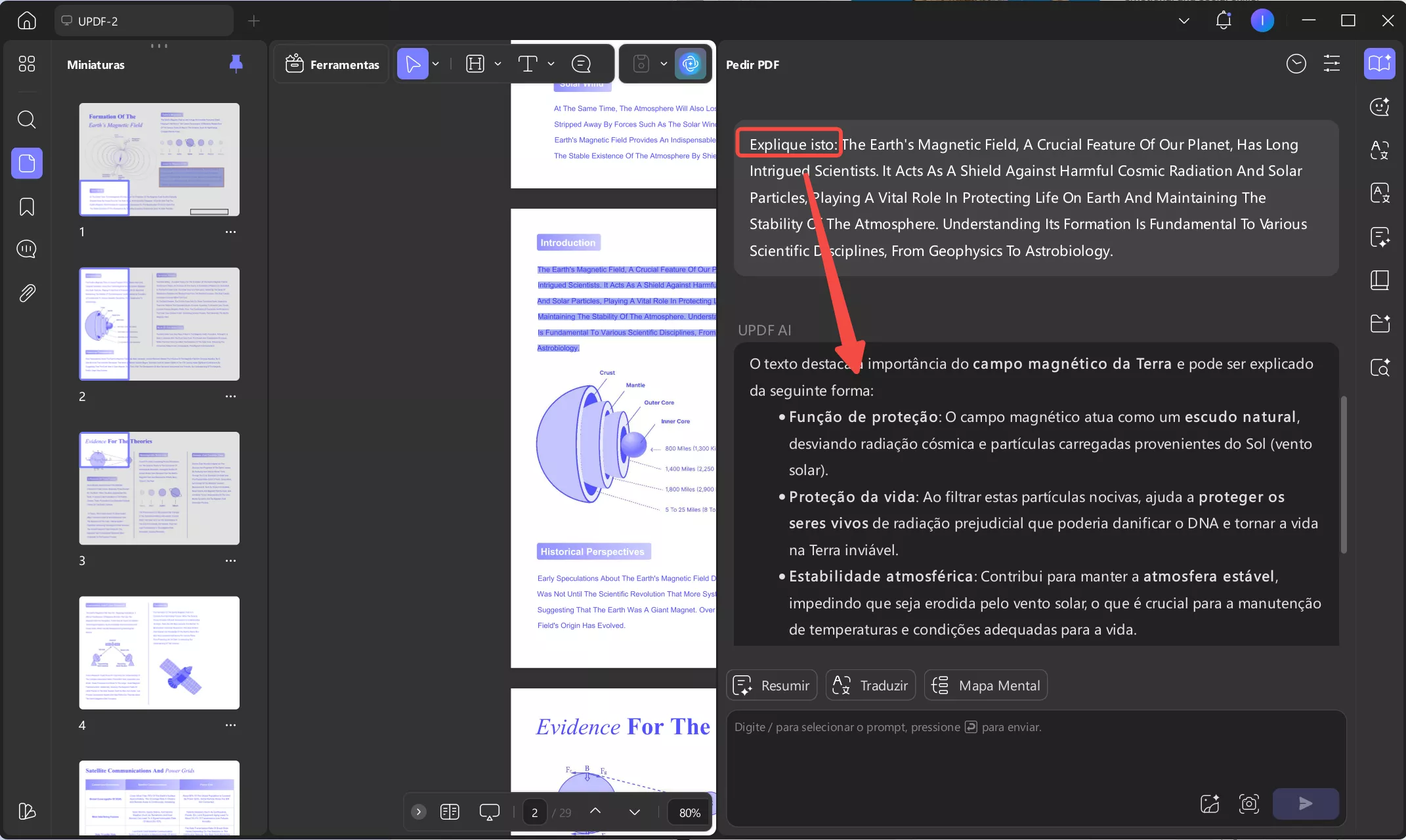Open the heading style dropdown in the toolbar
1406x840 pixels.
498,63
